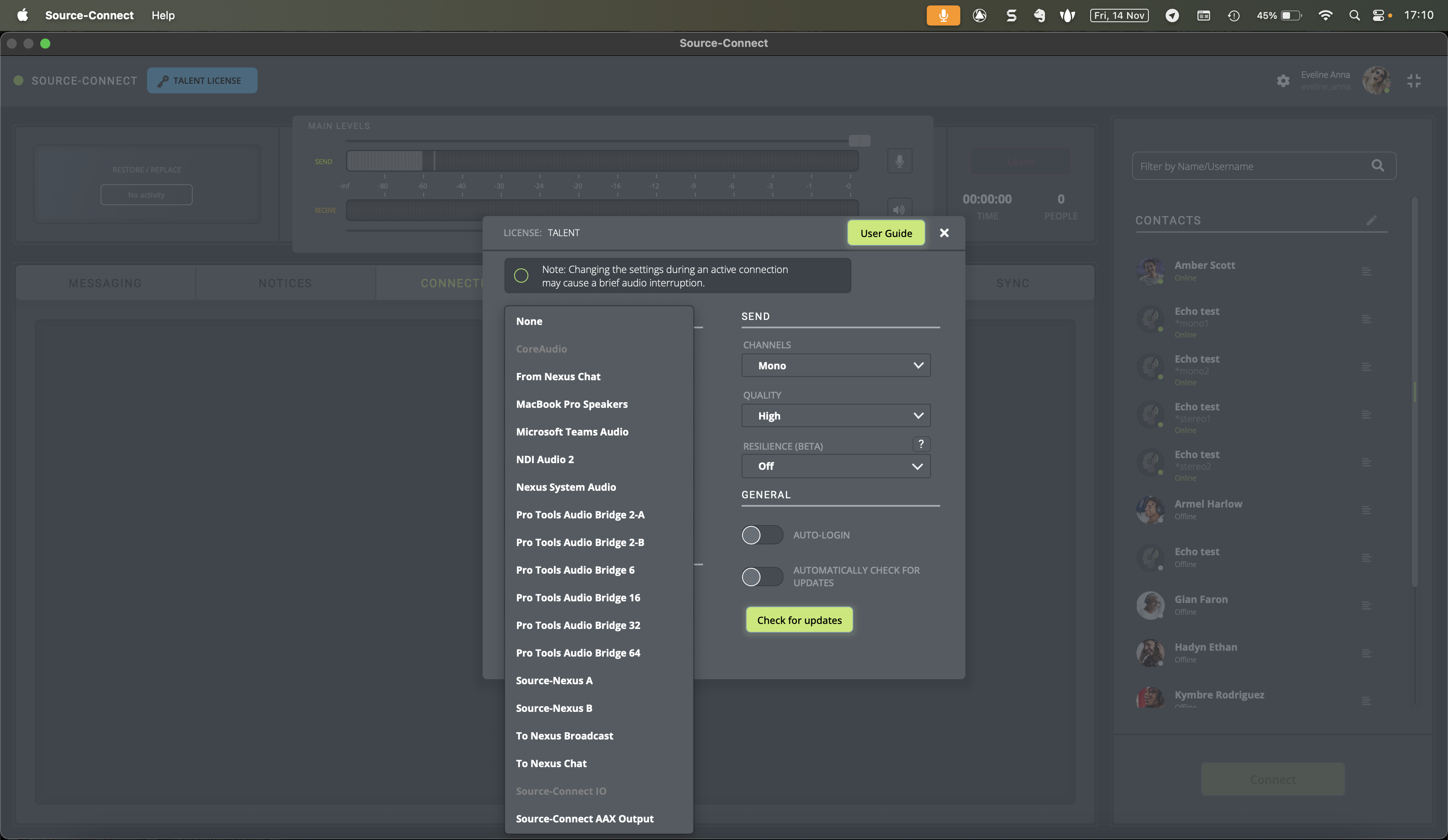Image resolution: width=1448 pixels, height=840 pixels.
Task: Open the resilience help question mark
Action: [x=921, y=444]
